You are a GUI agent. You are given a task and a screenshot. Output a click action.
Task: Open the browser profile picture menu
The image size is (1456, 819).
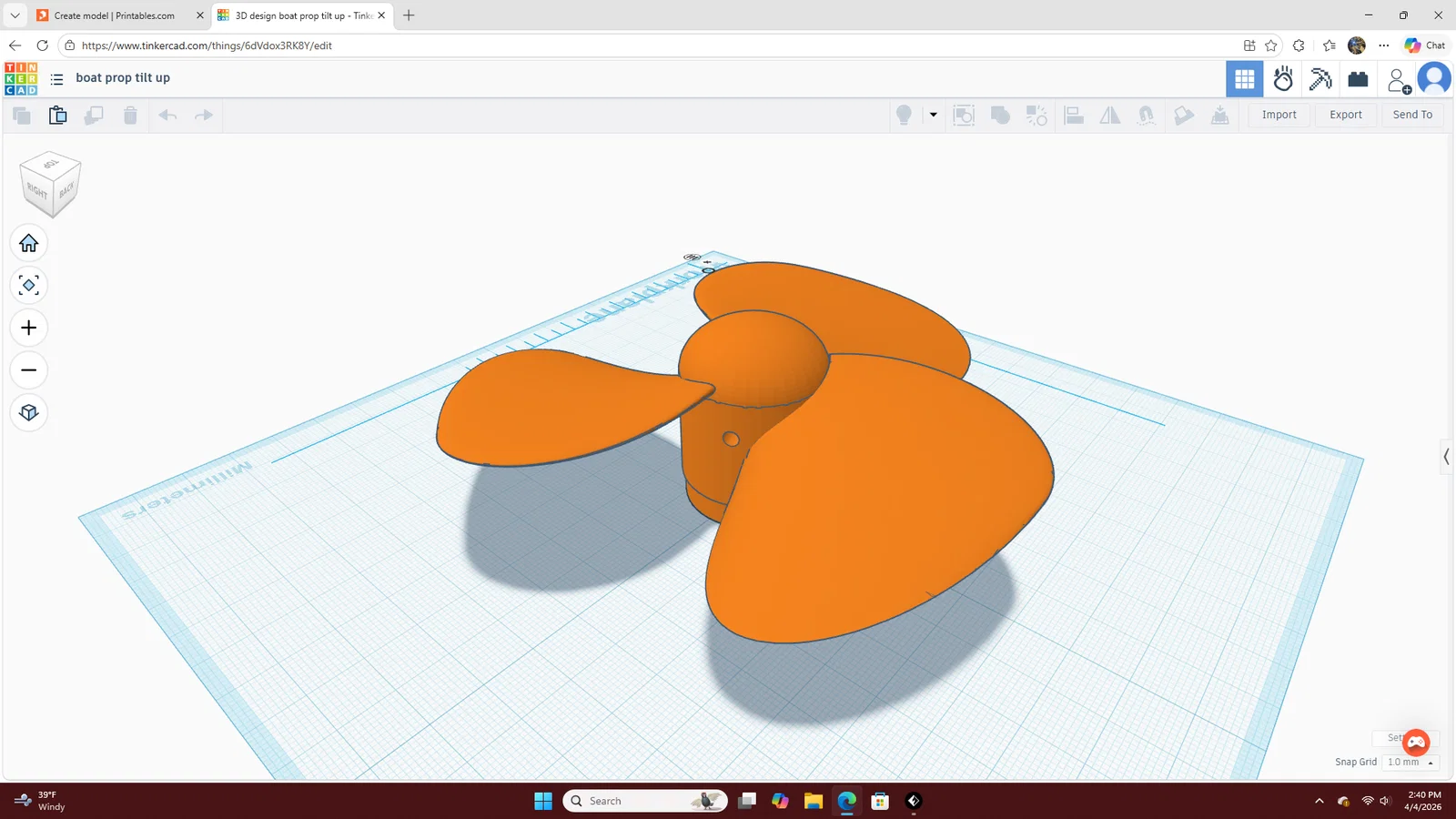(x=1357, y=45)
